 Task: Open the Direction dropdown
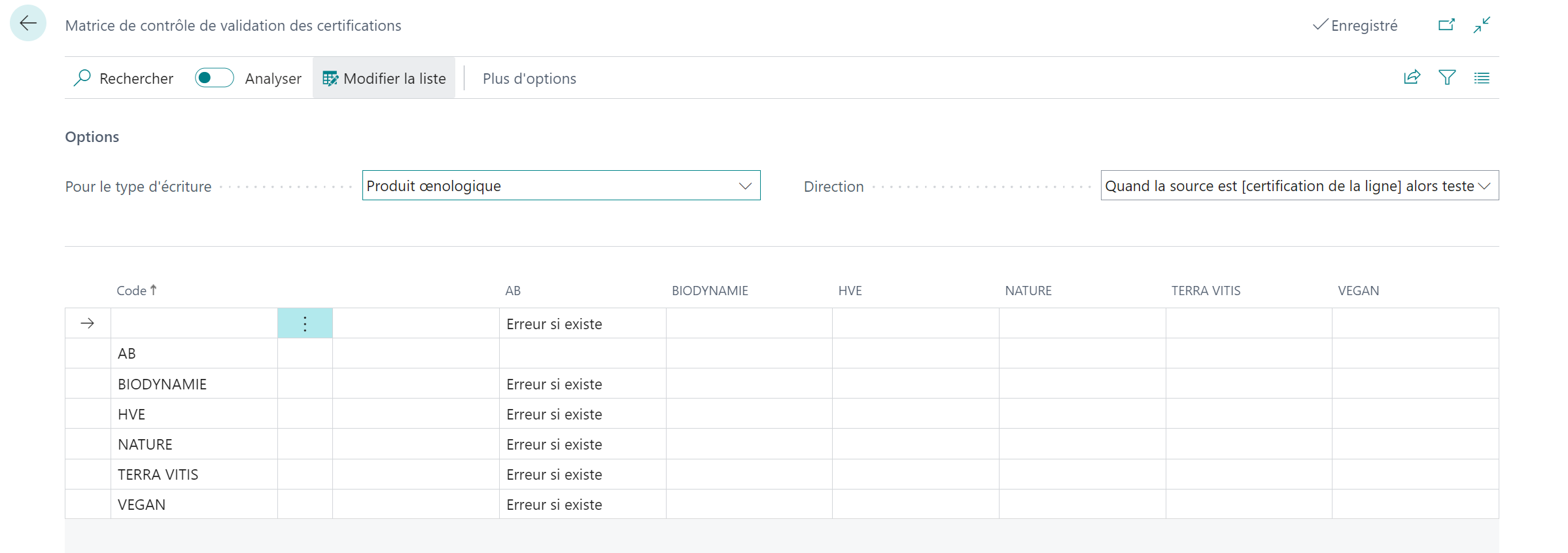[x=1299, y=186]
